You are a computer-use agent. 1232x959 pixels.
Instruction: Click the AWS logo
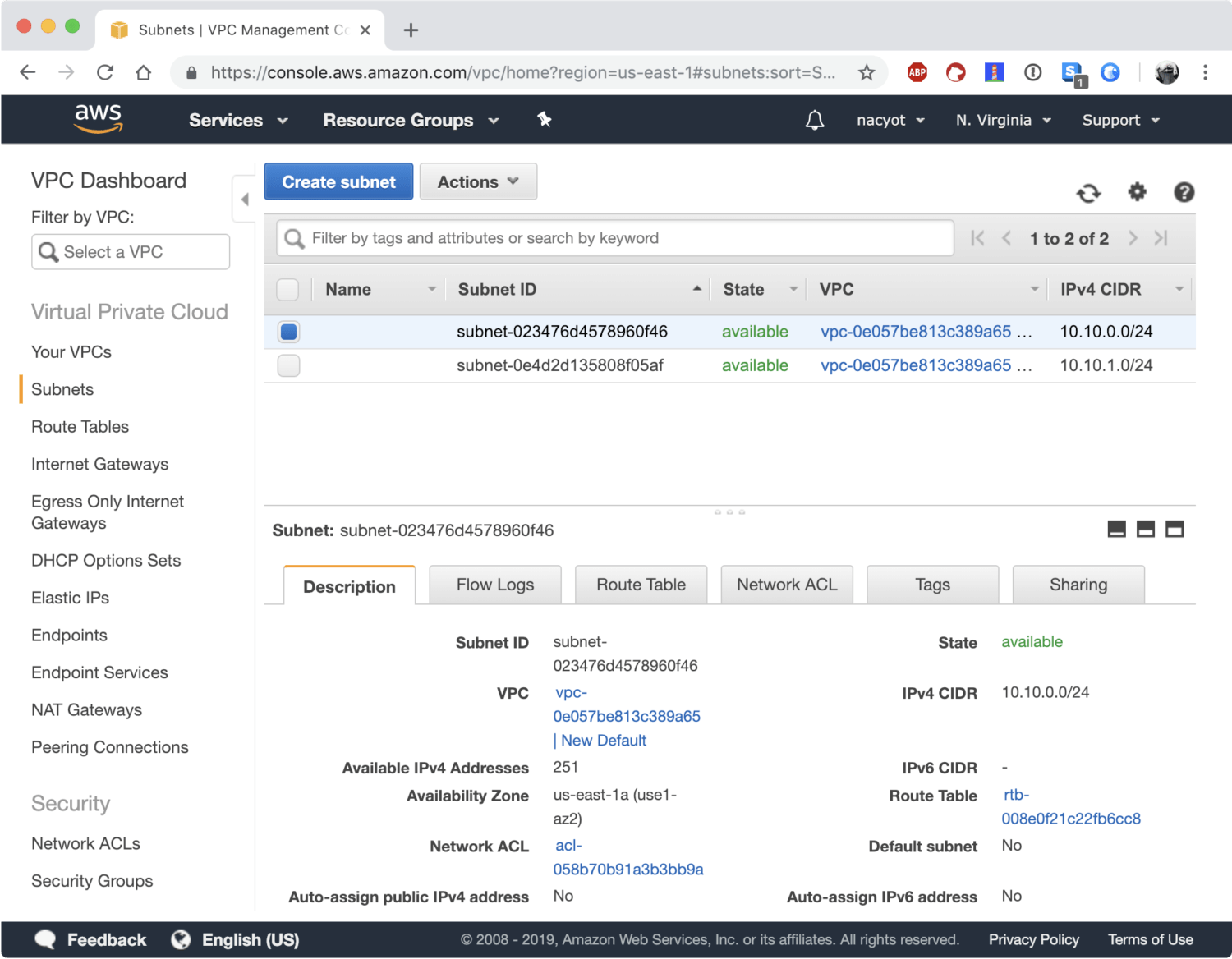[x=99, y=119]
